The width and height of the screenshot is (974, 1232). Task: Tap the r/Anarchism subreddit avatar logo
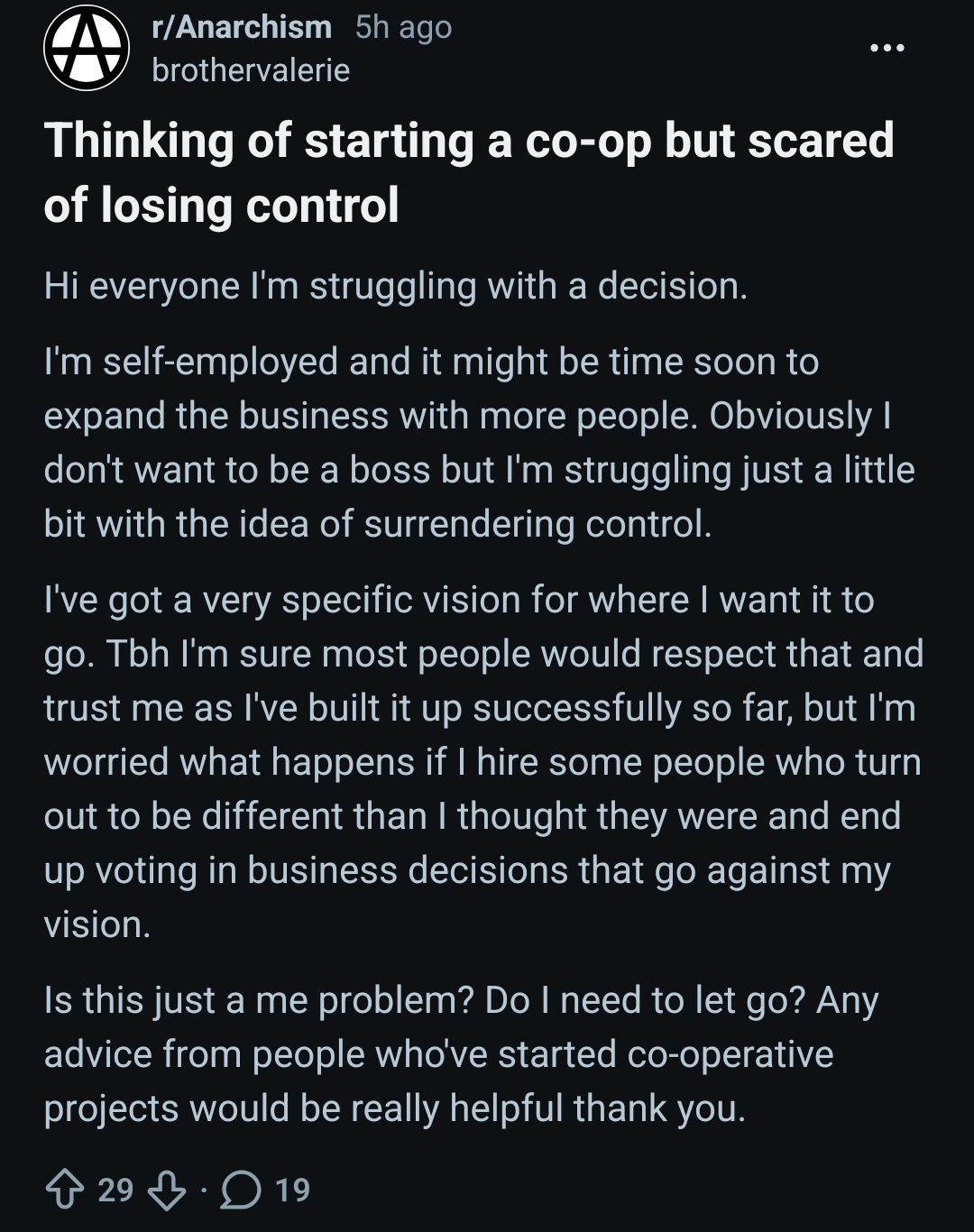[87, 48]
